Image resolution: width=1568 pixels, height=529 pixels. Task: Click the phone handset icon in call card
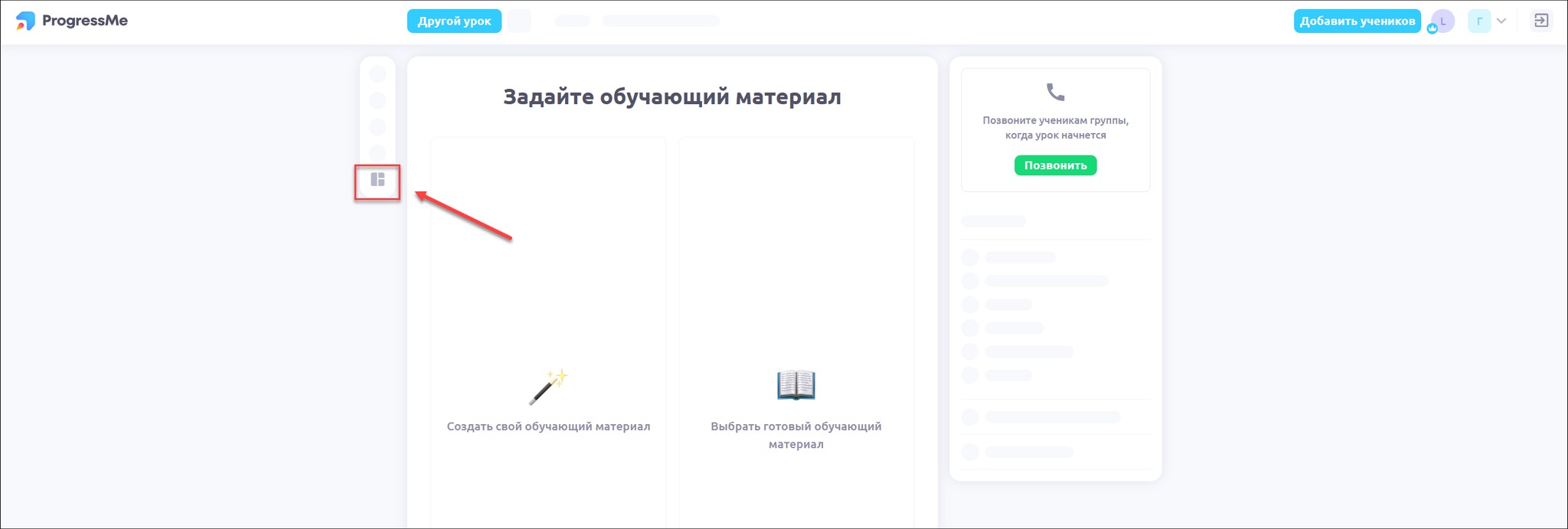[x=1055, y=93]
